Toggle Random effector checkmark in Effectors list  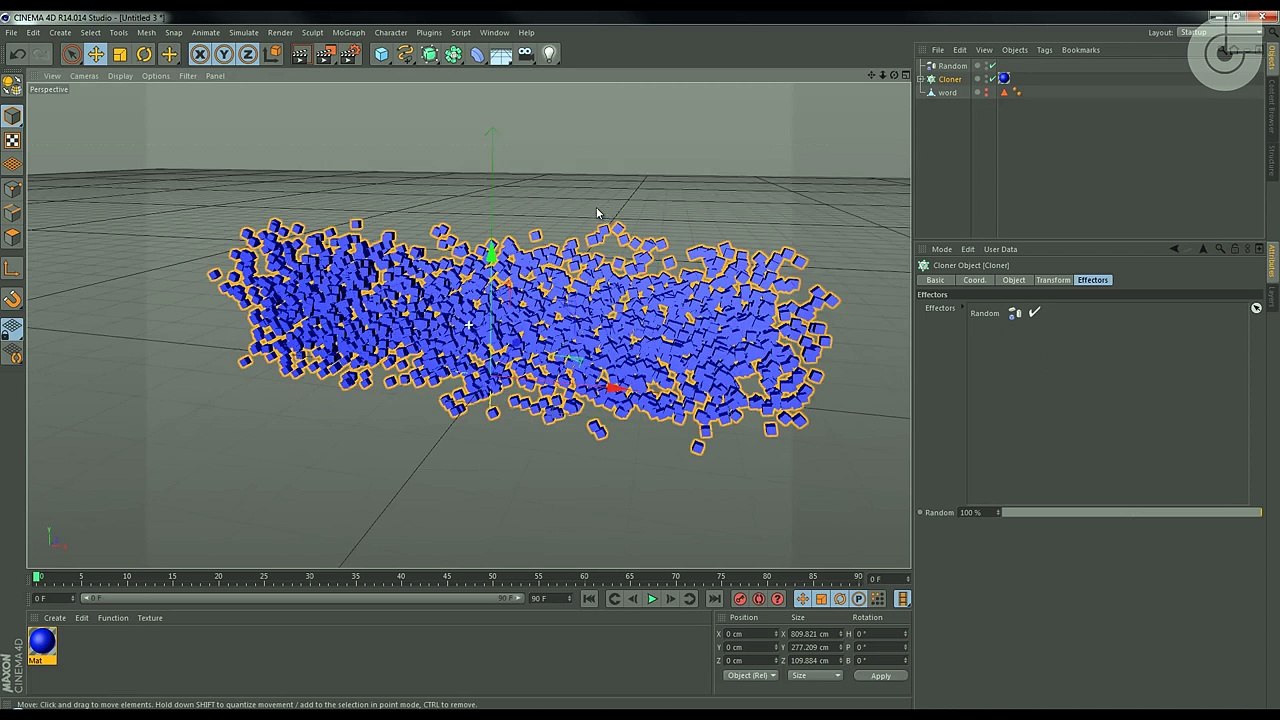click(x=1034, y=313)
